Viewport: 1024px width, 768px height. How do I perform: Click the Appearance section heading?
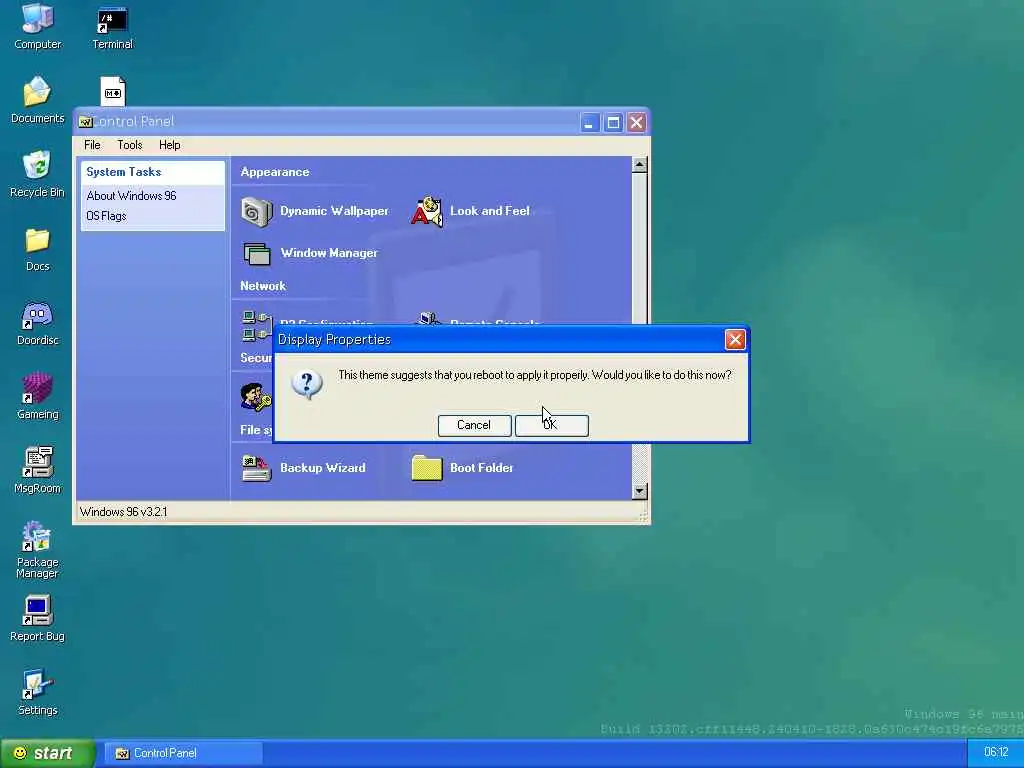(275, 172)
